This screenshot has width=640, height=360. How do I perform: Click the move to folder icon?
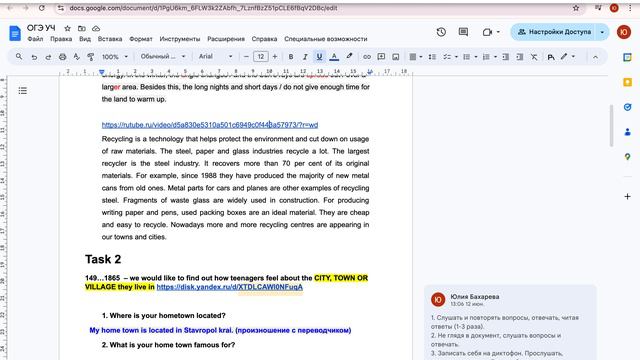(x=82, y=28)
